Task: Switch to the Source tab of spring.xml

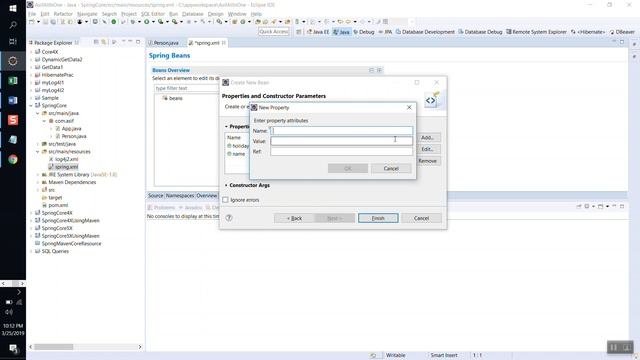Action: 155,196
